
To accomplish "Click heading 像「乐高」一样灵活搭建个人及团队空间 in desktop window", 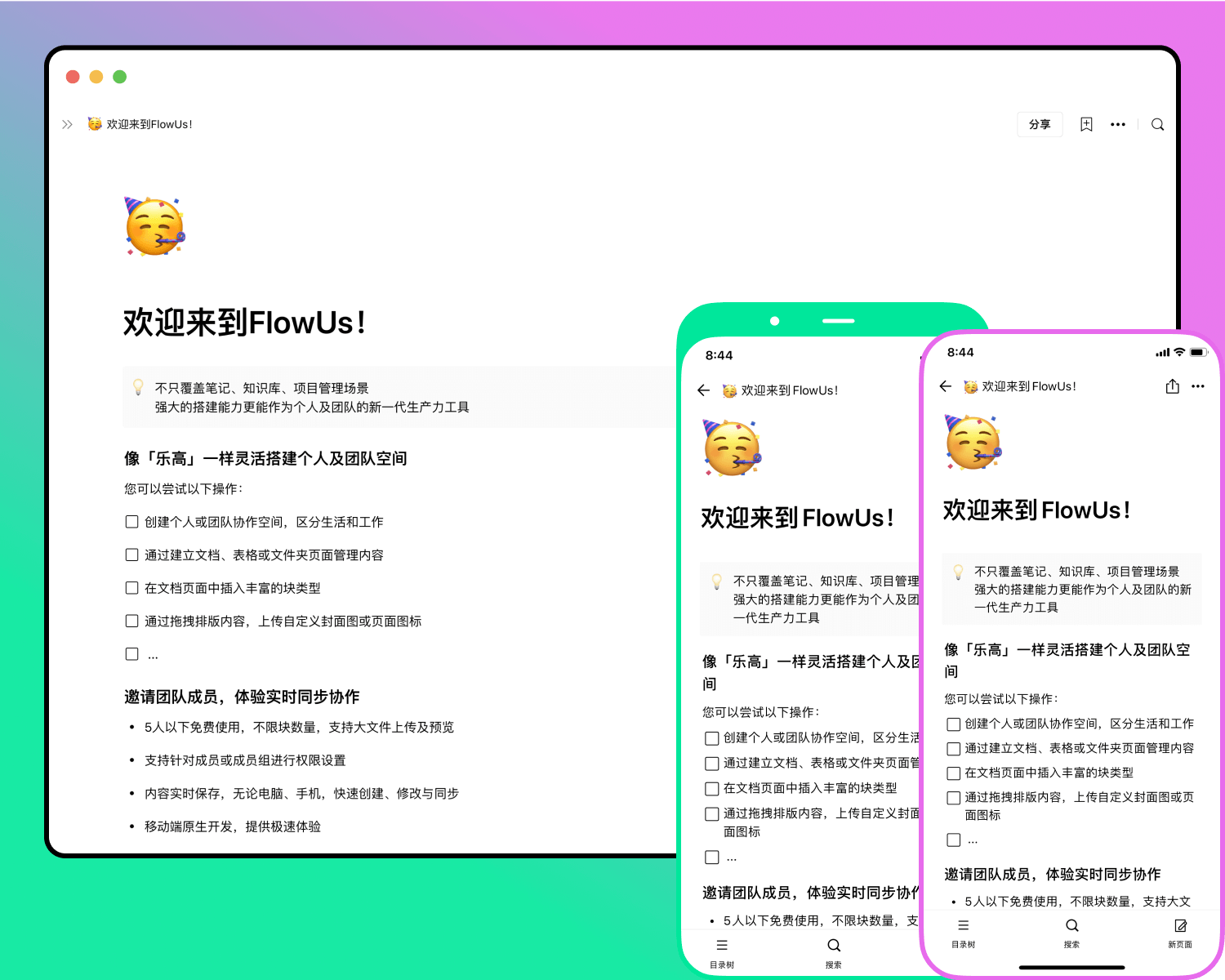I will pyautogui.click(x=265, y=458).
